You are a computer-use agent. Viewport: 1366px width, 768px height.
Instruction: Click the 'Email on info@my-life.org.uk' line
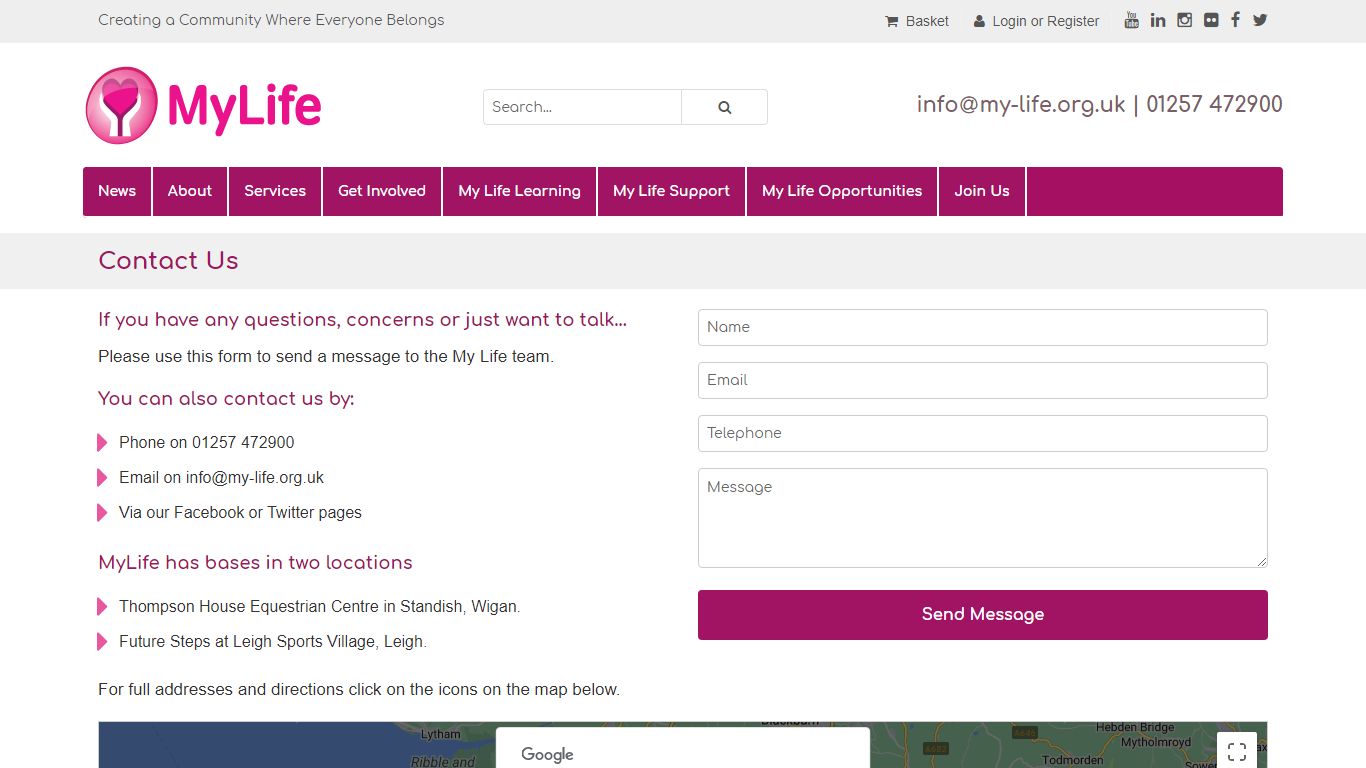[x=222, y=477]
